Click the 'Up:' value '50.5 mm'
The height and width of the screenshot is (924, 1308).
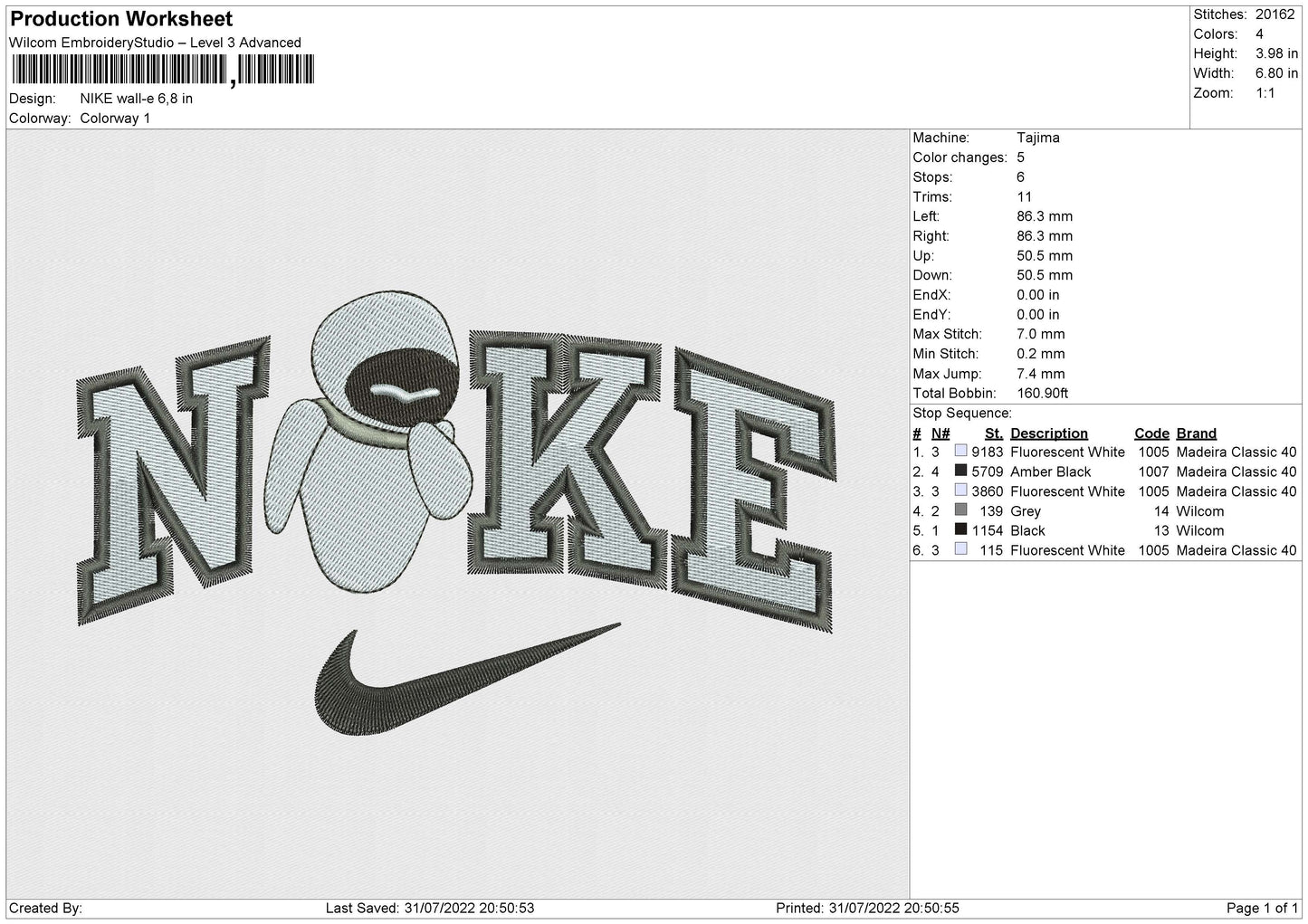pos(1045,256)
